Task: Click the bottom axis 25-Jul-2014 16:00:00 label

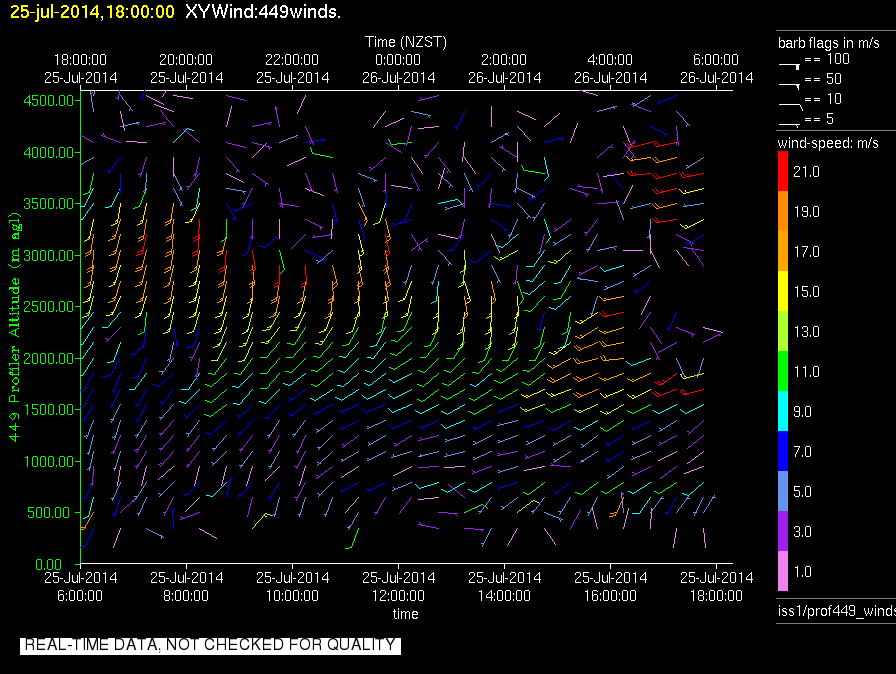Action: coord(610,587)
